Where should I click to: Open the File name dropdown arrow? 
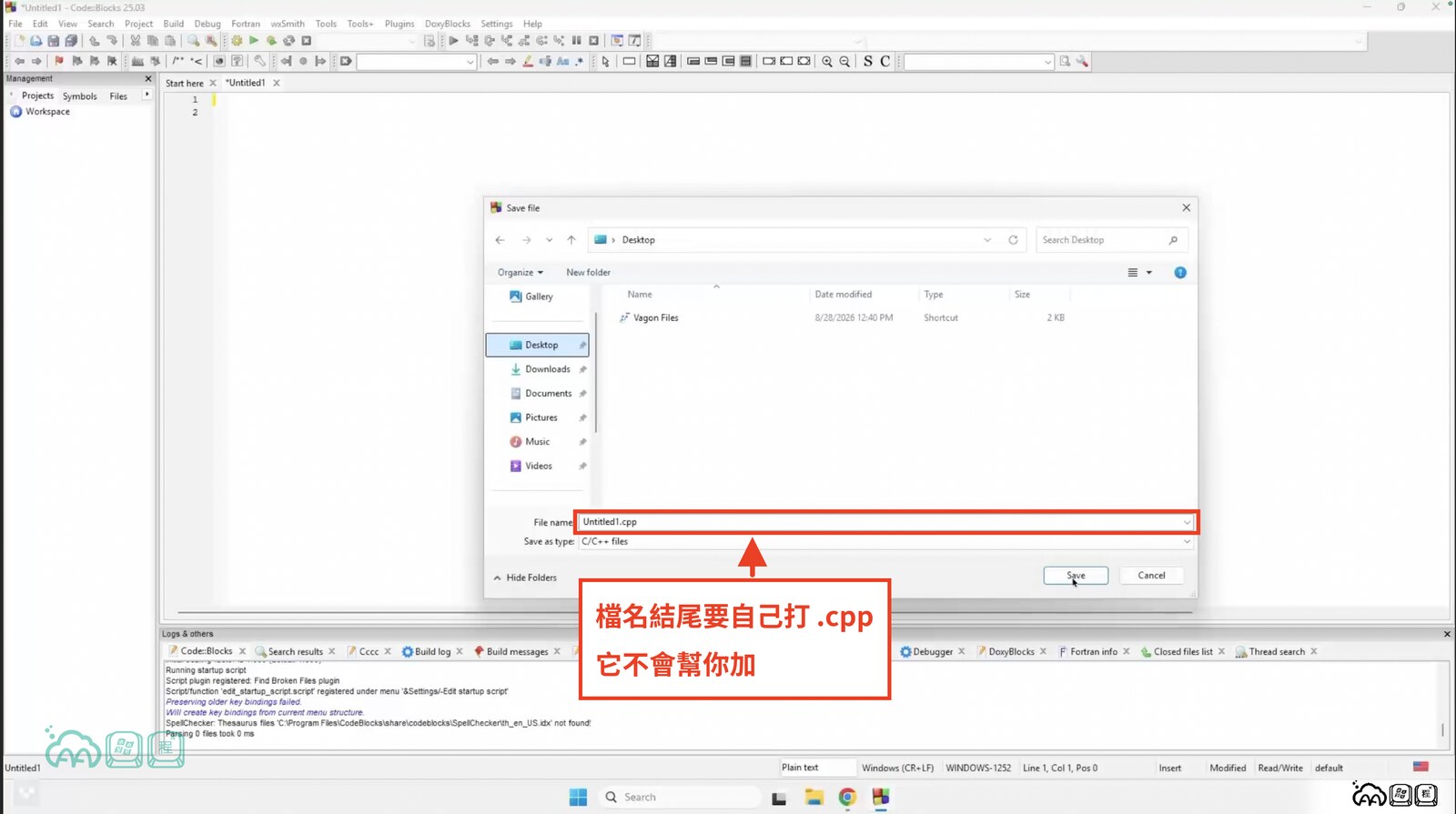coord(1187,522)
